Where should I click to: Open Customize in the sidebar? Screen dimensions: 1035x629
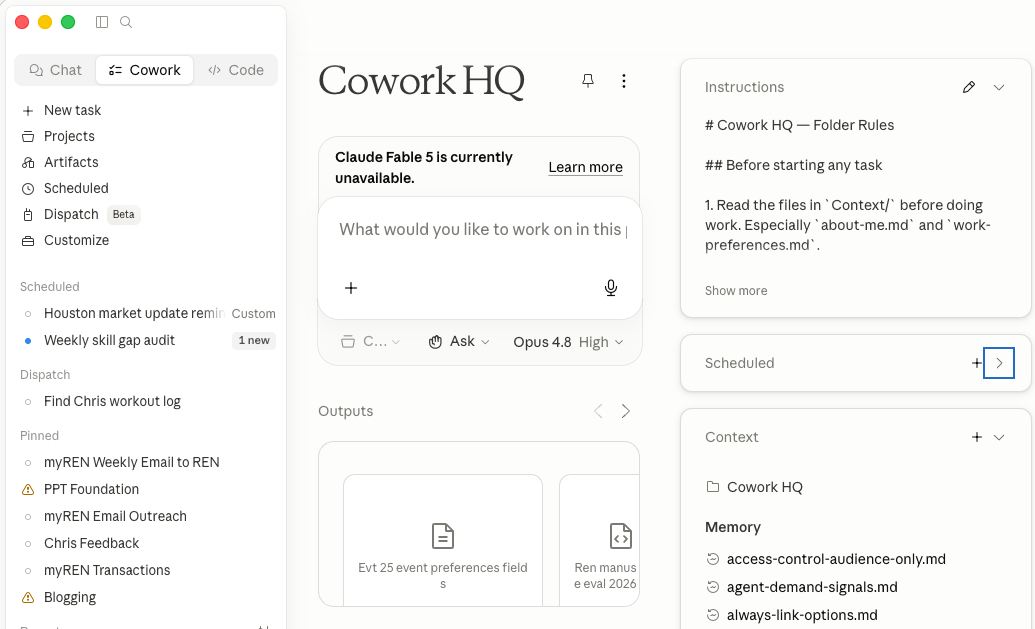pyautogui.click(x=77, y=240)
